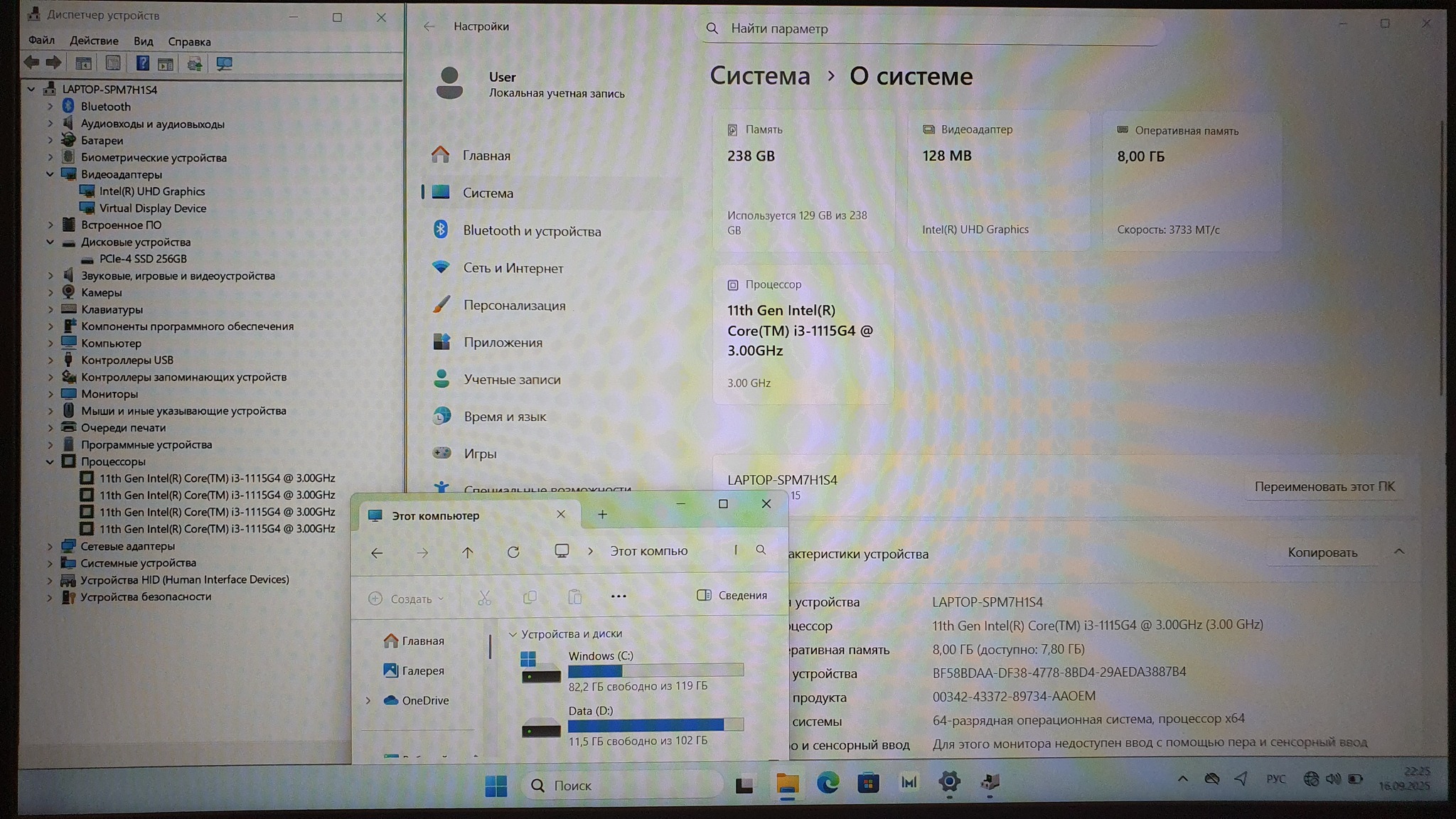
Task: Expand the Bluetooth node in Device Manager
Action: 50,107
